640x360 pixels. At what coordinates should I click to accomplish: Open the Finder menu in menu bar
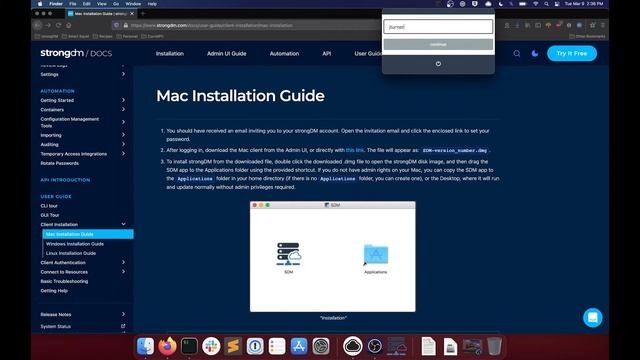[x=56, y=4]
